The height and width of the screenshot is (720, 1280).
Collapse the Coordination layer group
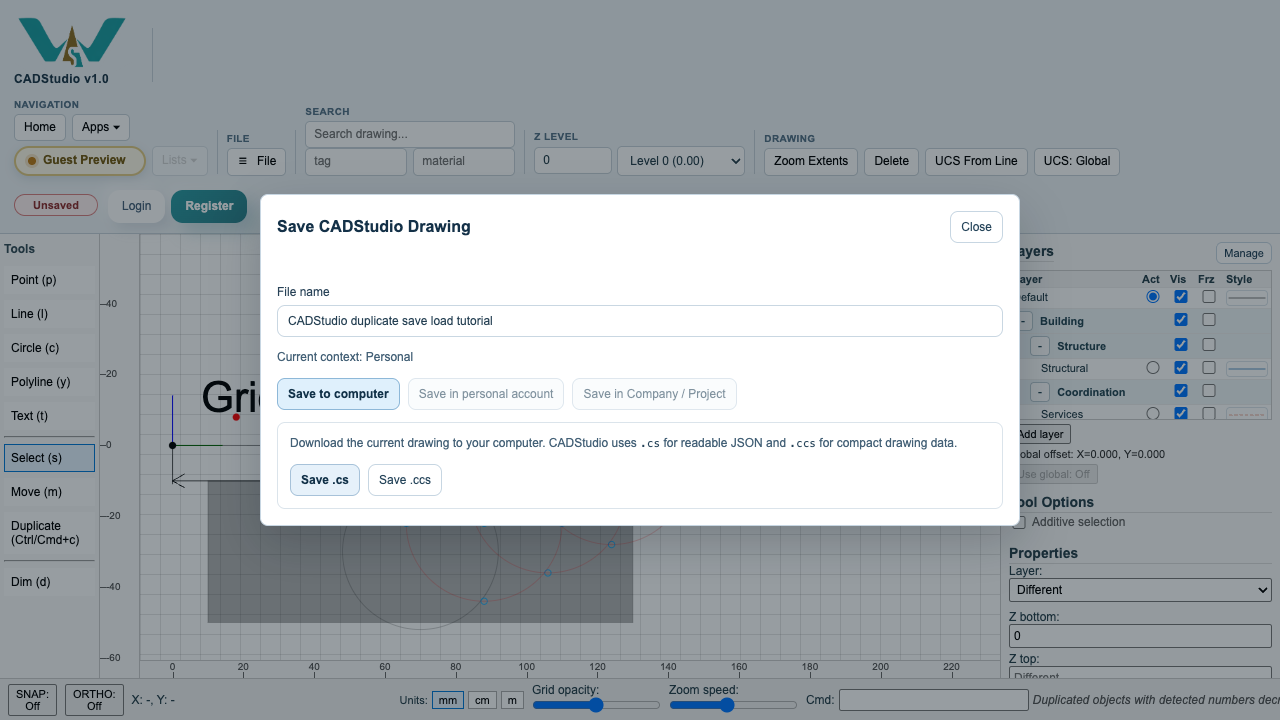1040,392
